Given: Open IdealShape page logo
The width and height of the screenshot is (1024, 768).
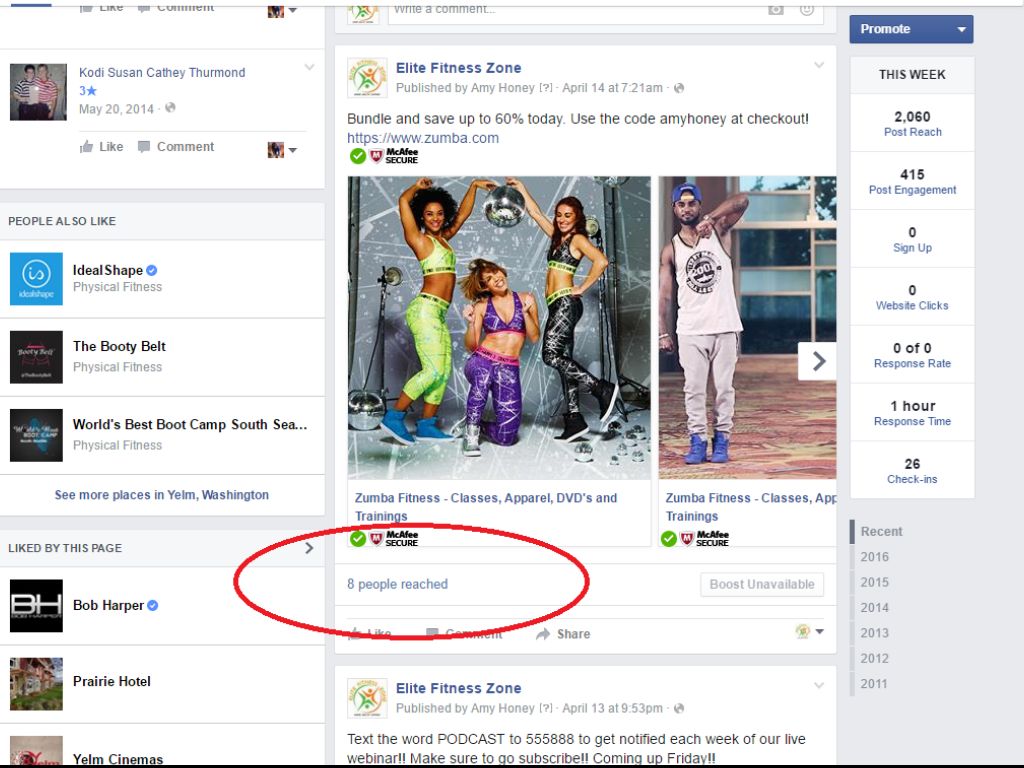Looking at the screenshot, I should (x=36, y=278).
